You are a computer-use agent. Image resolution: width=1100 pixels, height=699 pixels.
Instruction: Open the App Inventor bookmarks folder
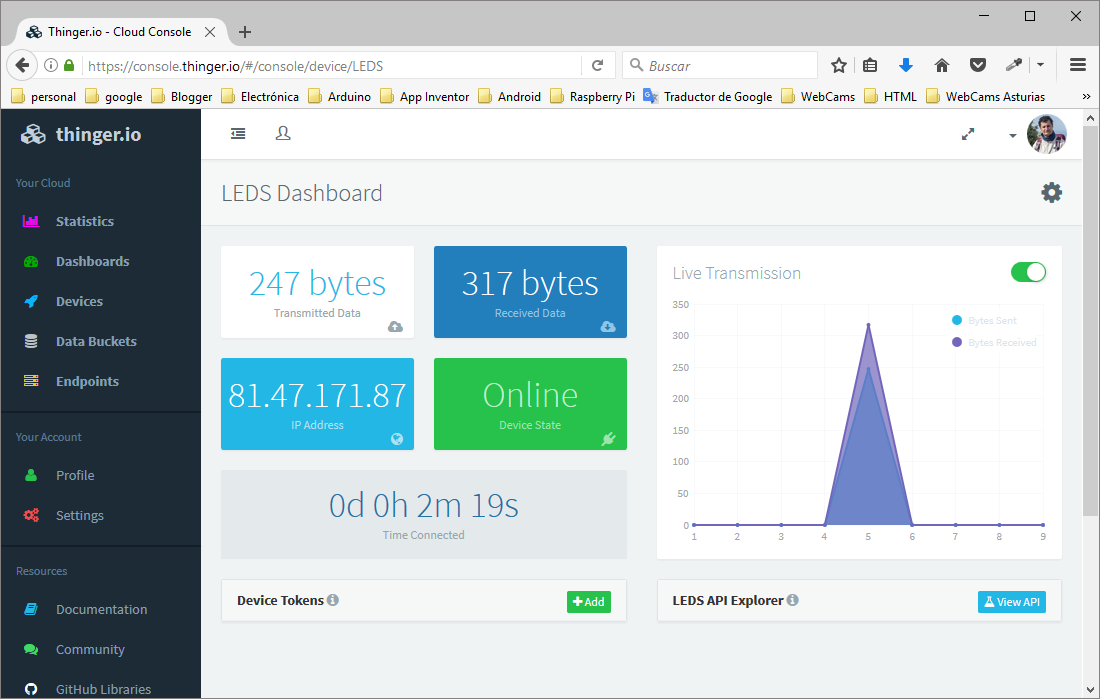pyautogui.click(x=424, y=96)
